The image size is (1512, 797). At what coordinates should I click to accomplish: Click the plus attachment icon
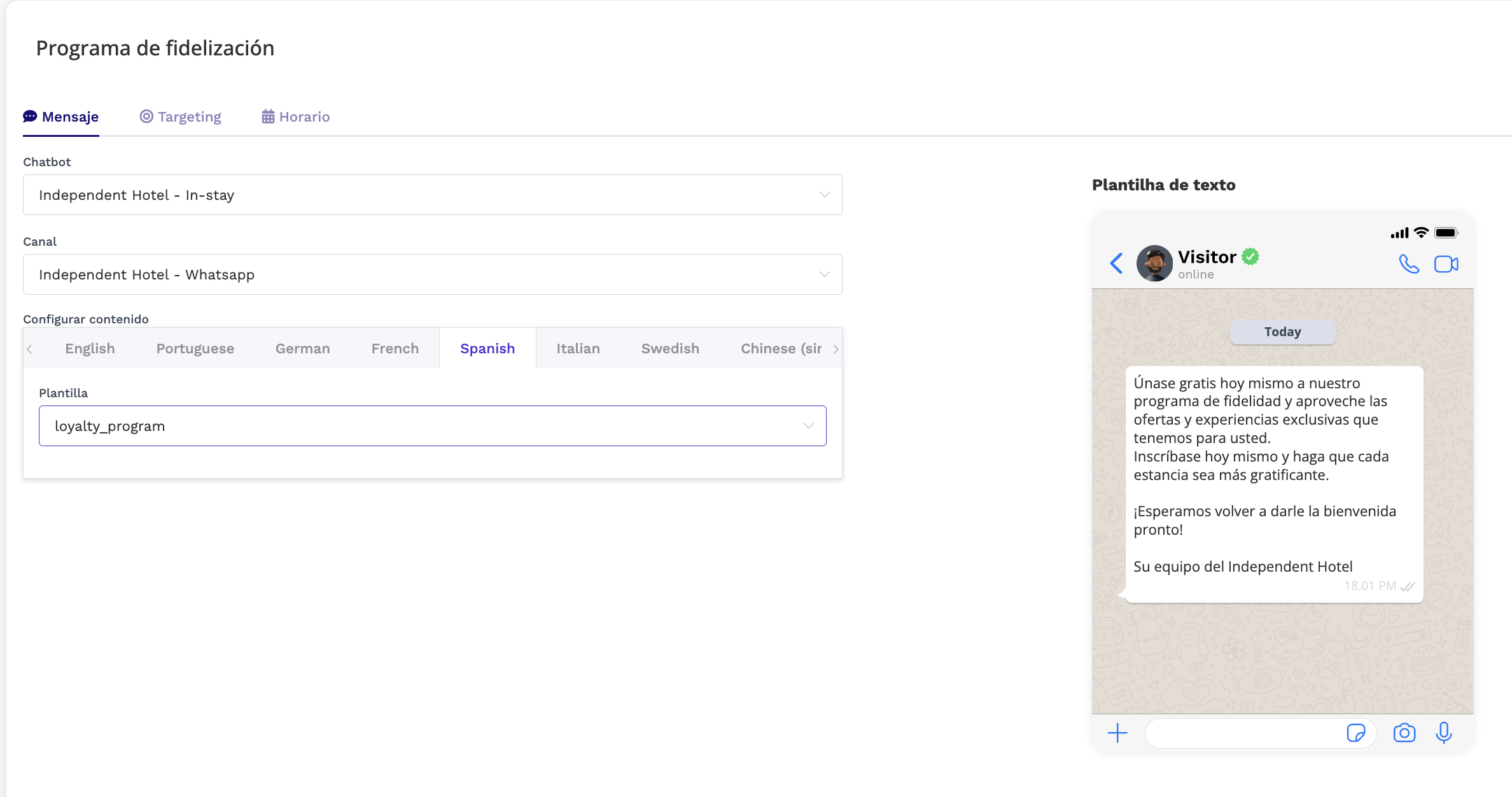(1117, 733)
